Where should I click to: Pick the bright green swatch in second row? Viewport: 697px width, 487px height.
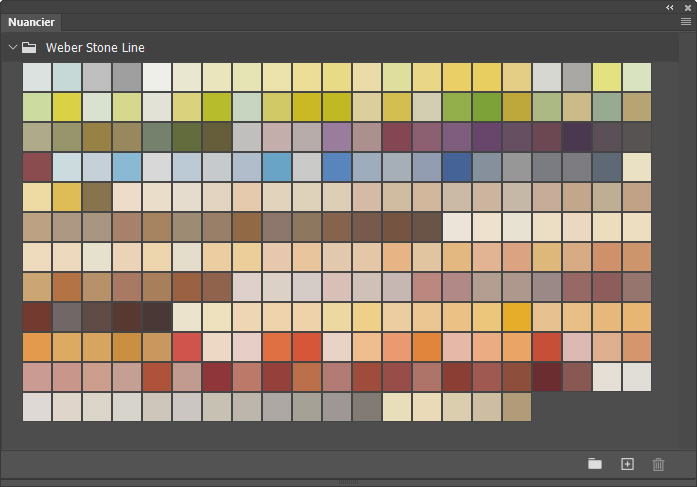[487, 107]
